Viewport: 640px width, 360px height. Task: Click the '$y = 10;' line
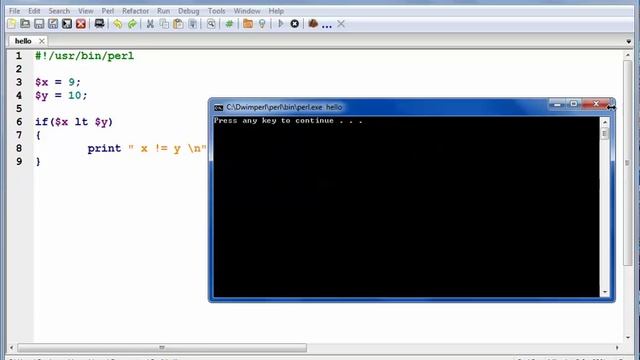61,95
